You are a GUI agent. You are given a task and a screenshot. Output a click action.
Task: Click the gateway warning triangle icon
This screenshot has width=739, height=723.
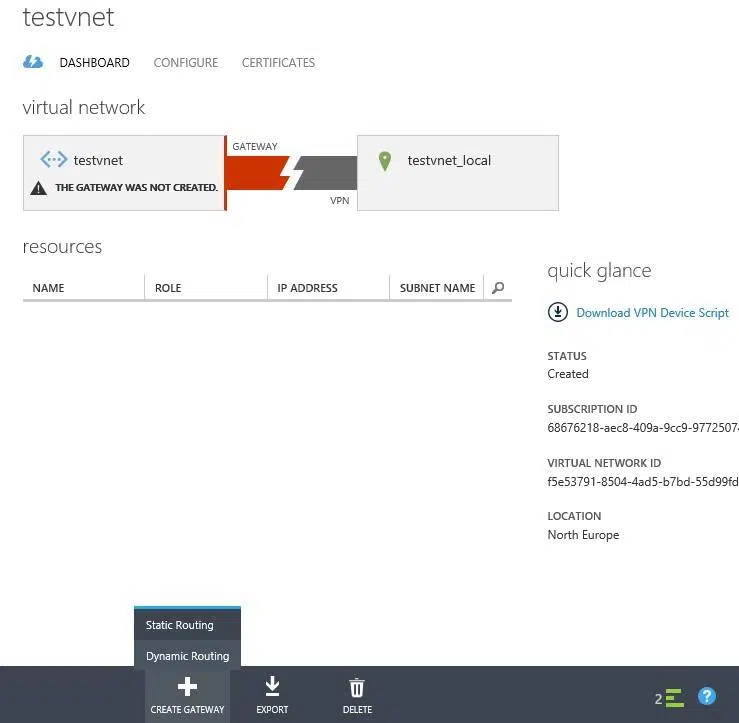tap(38, 187)
